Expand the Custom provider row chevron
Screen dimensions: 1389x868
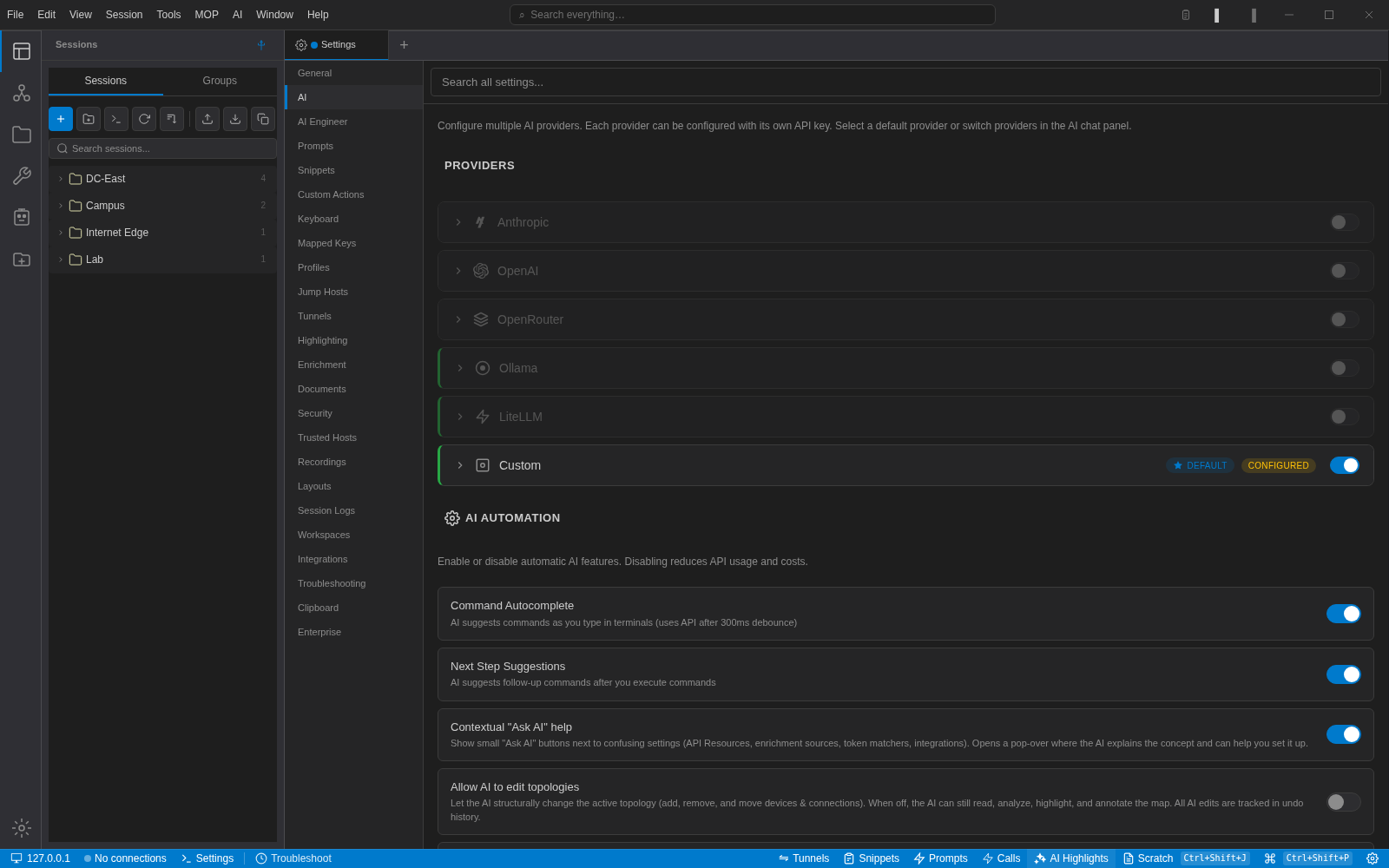(x=460, y=465)
